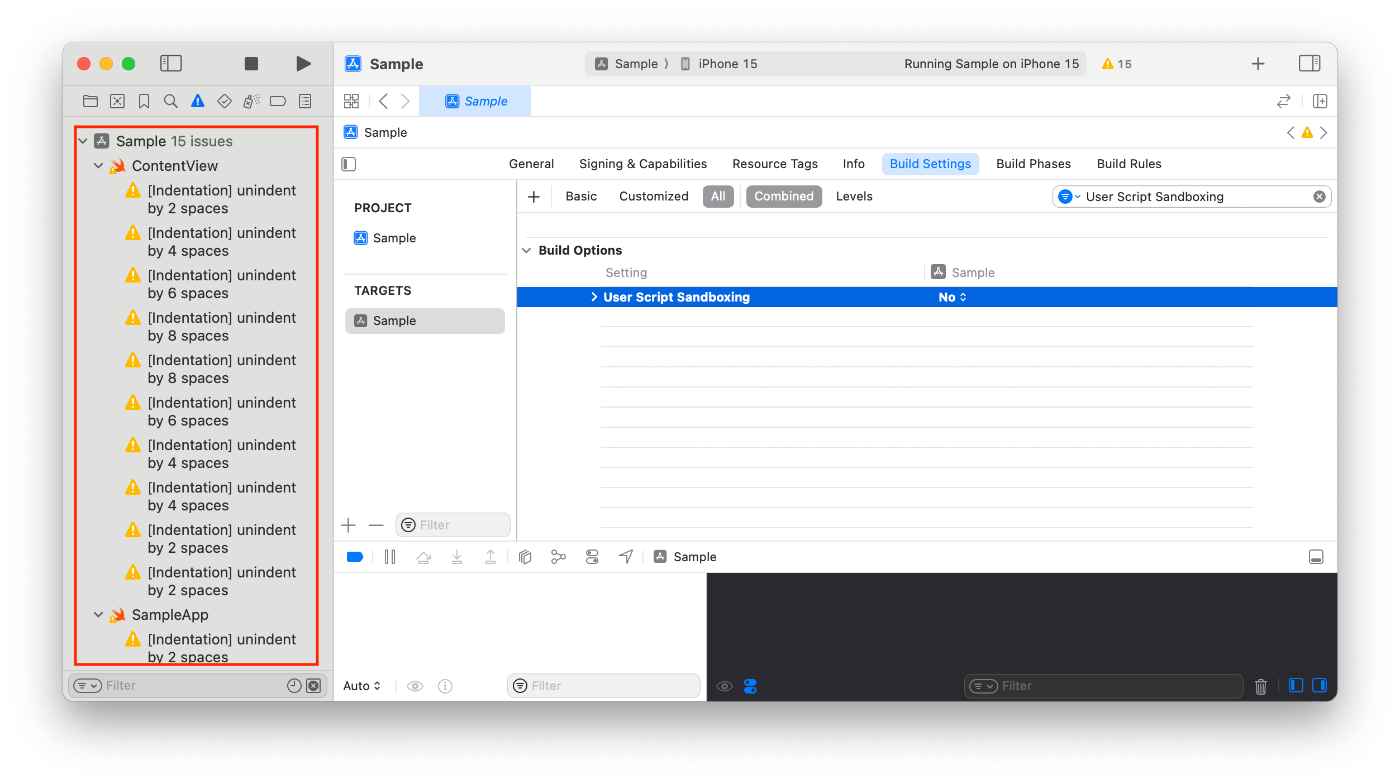The width and height of the screenshot is (1400, 784).
Task: Show Customized build settings
Action: (654, 197)
